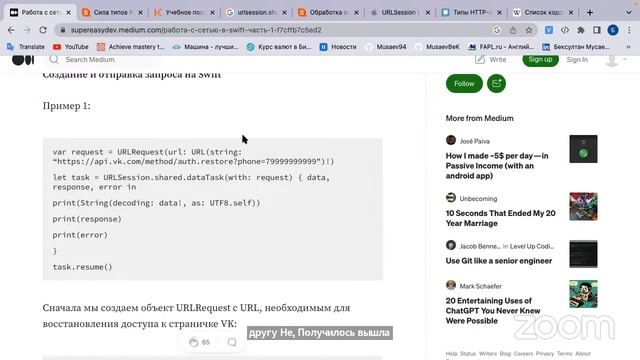Click the Privacy footer link
The height and width of the screenshot is (360, 640).
[x=544, y=353]
